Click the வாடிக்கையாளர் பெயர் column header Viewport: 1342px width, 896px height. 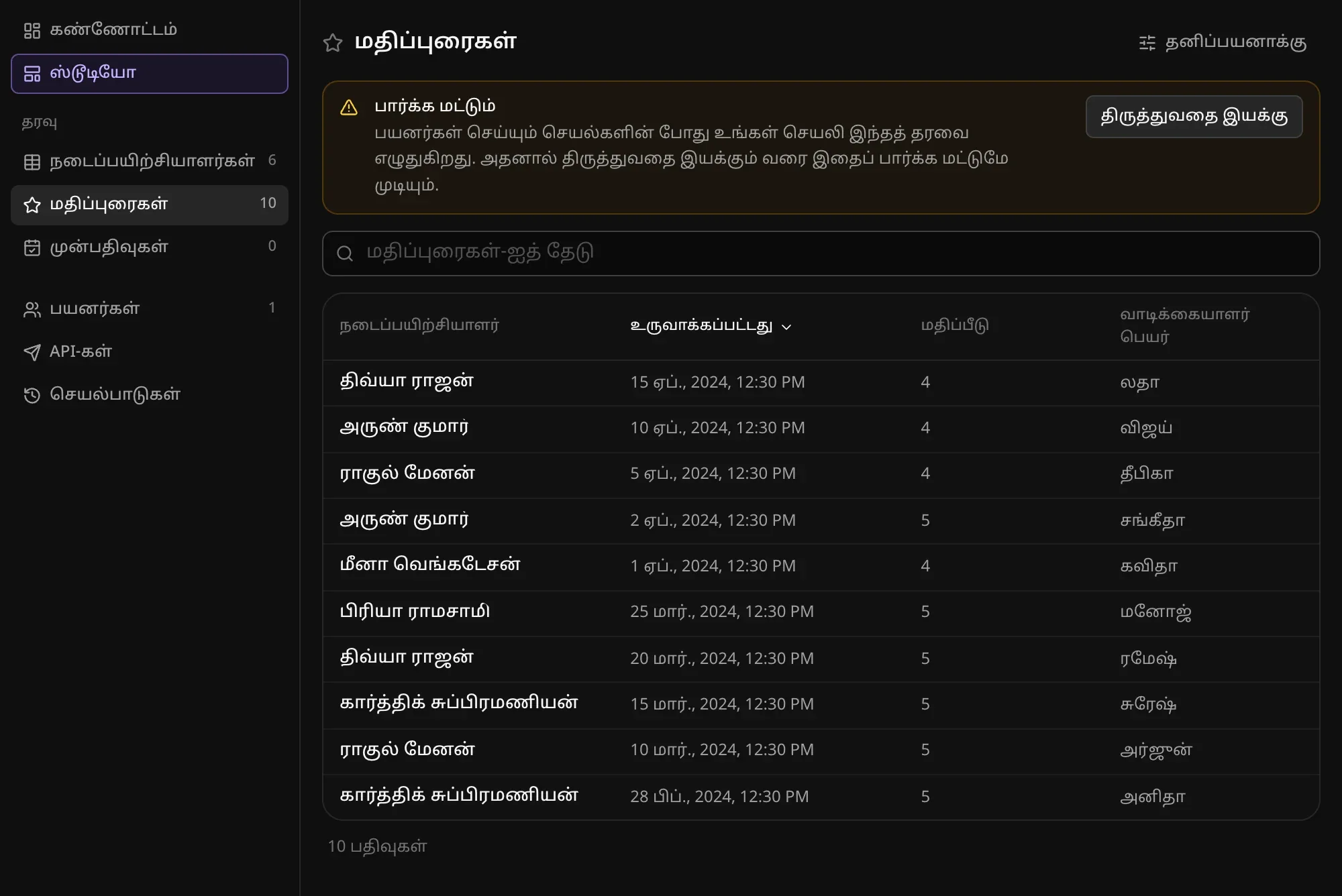tap(1185, 326)
